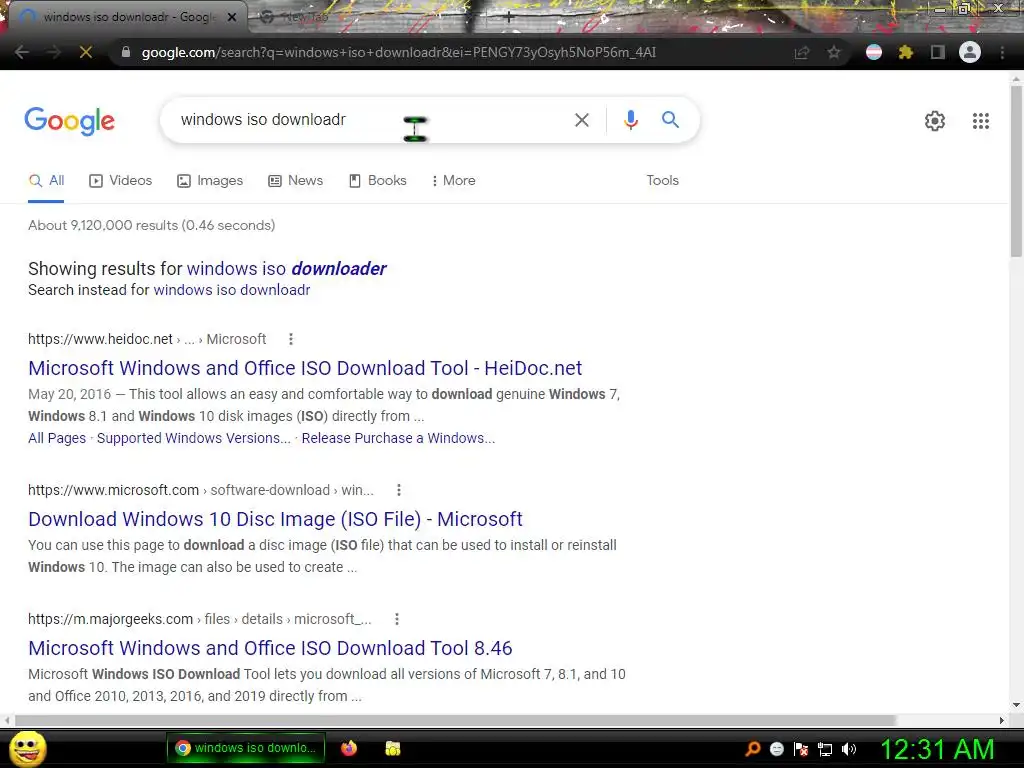Click the heidoc.net result URL breadcrumb
The width and height of the screenshot is (1024, 768).
pos(147,339)
